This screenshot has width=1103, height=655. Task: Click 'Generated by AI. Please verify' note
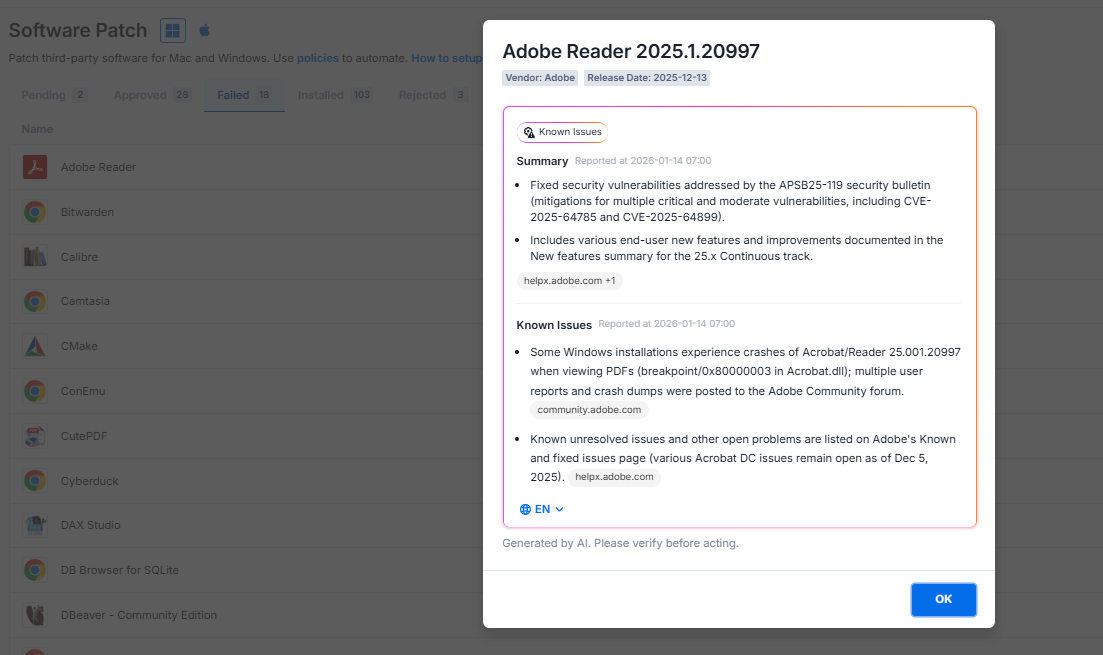click(620, 543)
